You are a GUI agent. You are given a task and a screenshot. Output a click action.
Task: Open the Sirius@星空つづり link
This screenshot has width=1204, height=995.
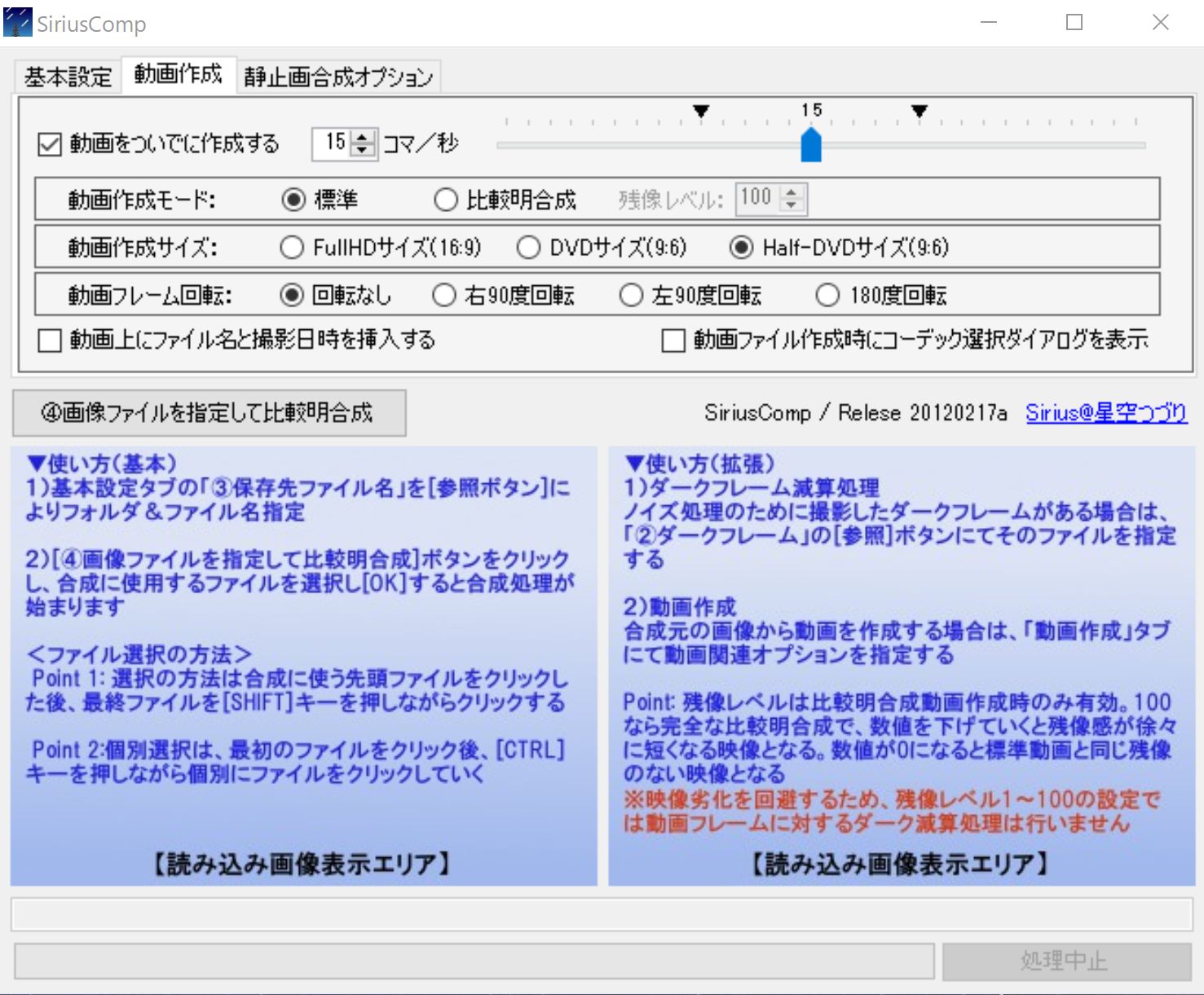(1105, 413)
